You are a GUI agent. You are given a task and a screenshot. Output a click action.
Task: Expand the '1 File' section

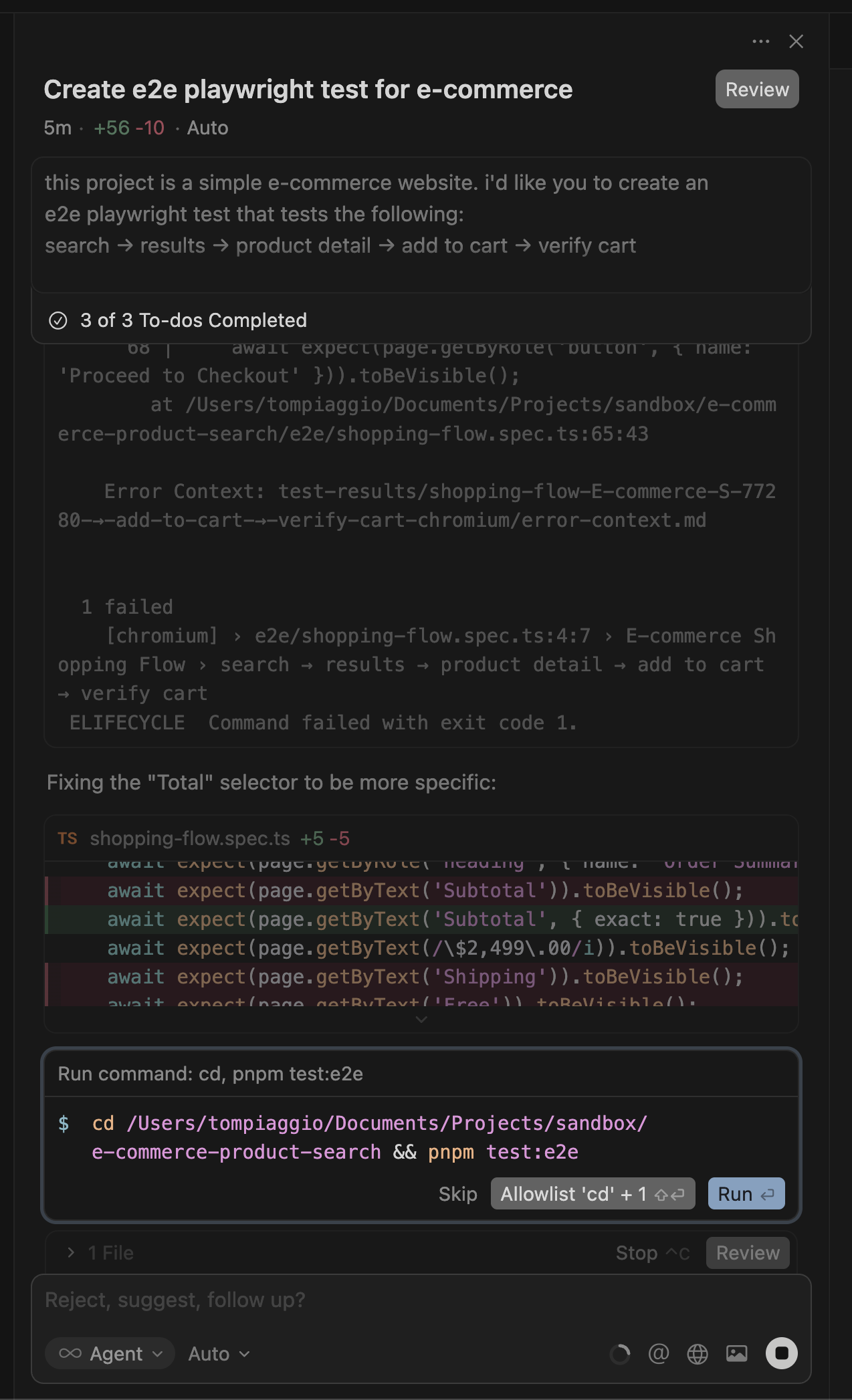coord(99,1252)
